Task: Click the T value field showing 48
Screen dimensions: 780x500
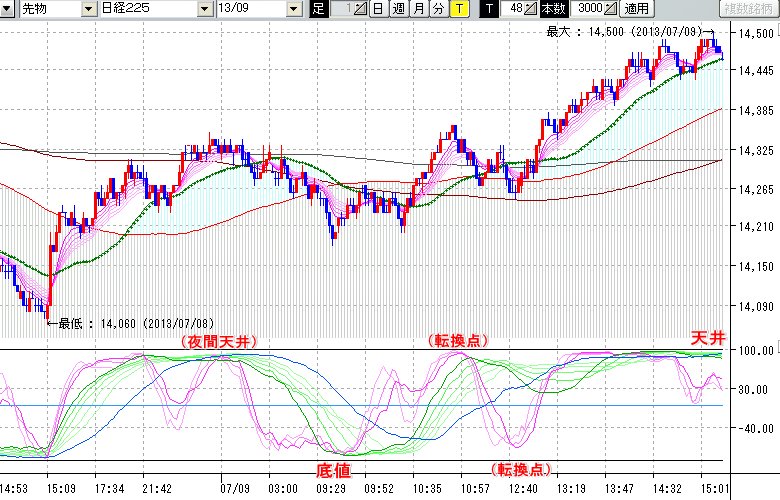Action: (513, 9)
